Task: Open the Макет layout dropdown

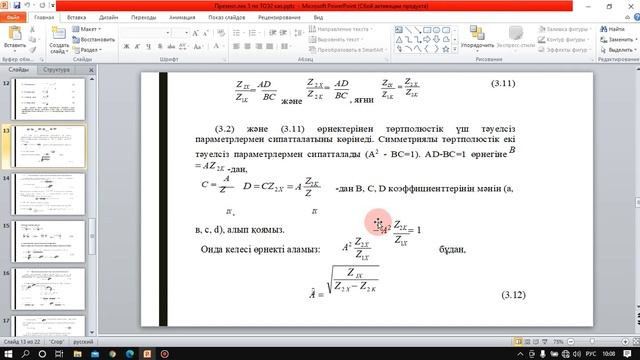Action: click(x=87, y=29)
